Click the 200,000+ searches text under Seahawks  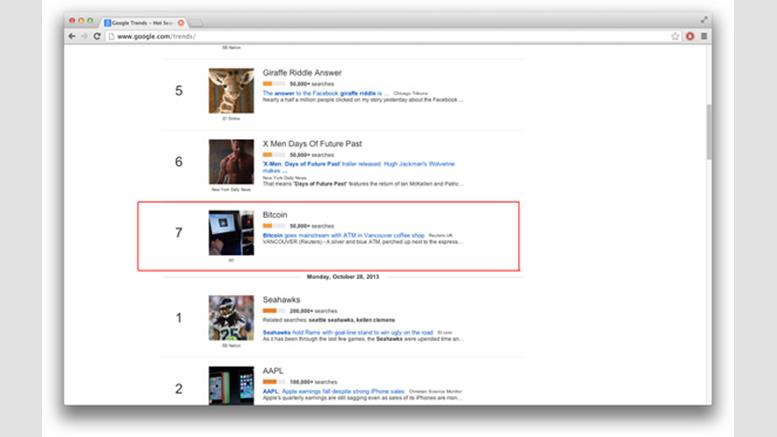[313, 311]
